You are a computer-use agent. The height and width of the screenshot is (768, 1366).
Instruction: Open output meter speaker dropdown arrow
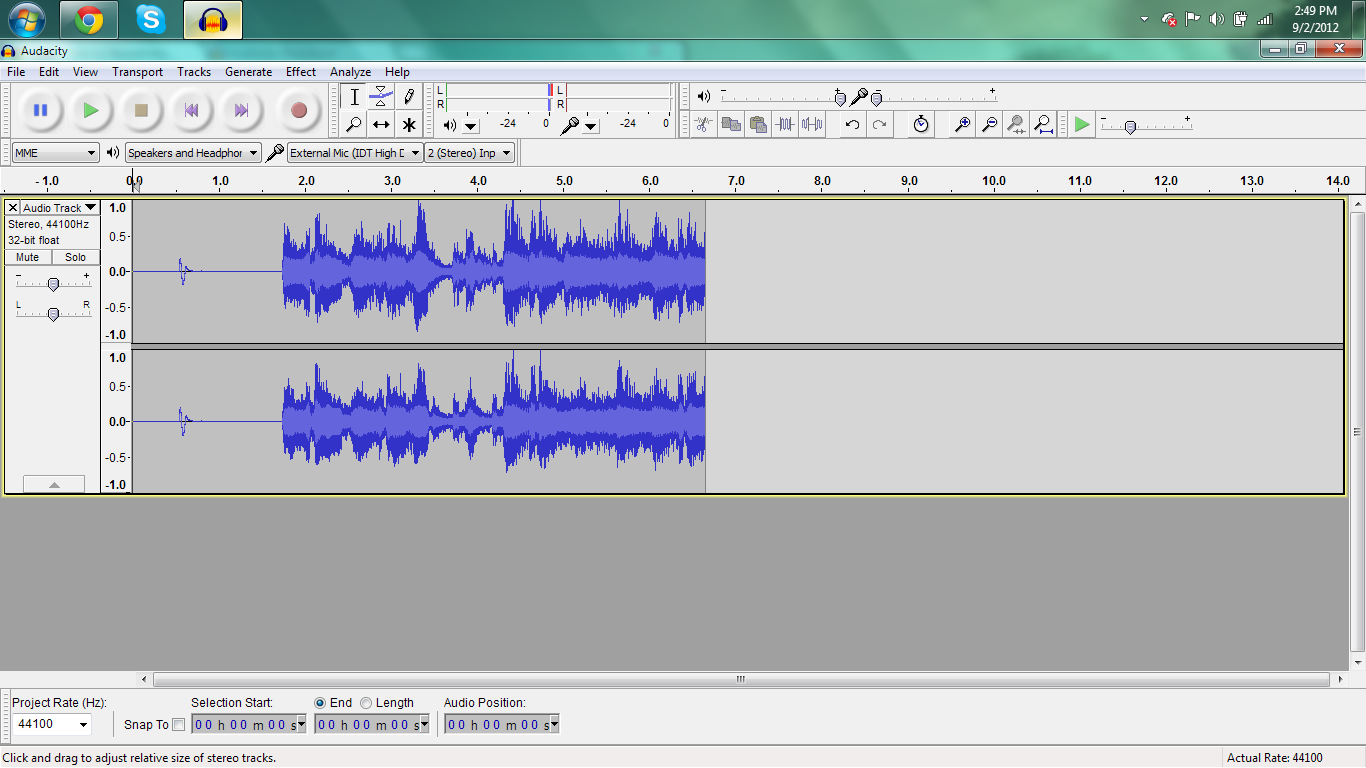(x=471, y=126)
